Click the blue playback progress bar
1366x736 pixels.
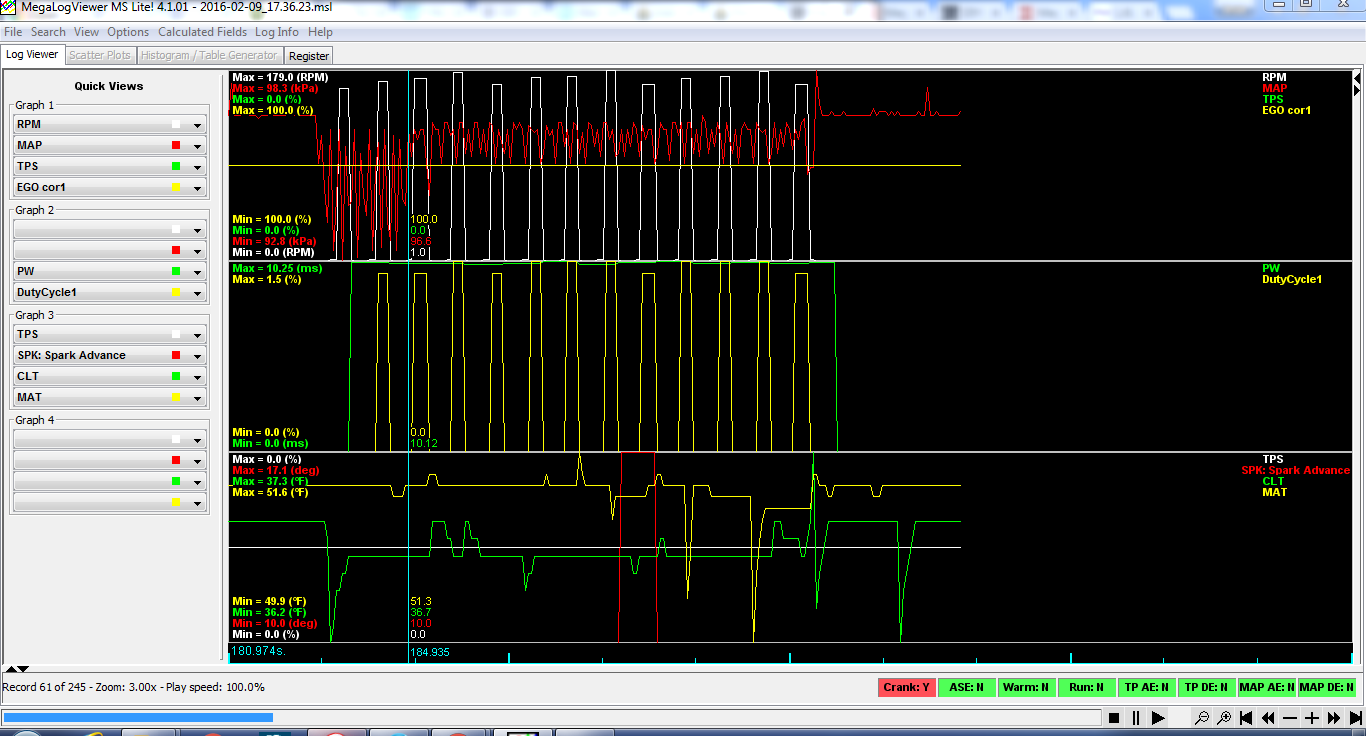click(138, 716)
